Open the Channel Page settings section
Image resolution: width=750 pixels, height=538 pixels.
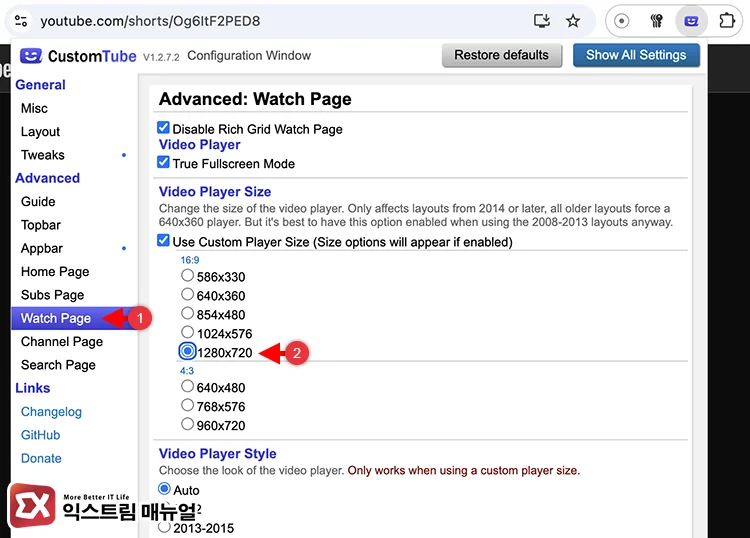(62, 341)
